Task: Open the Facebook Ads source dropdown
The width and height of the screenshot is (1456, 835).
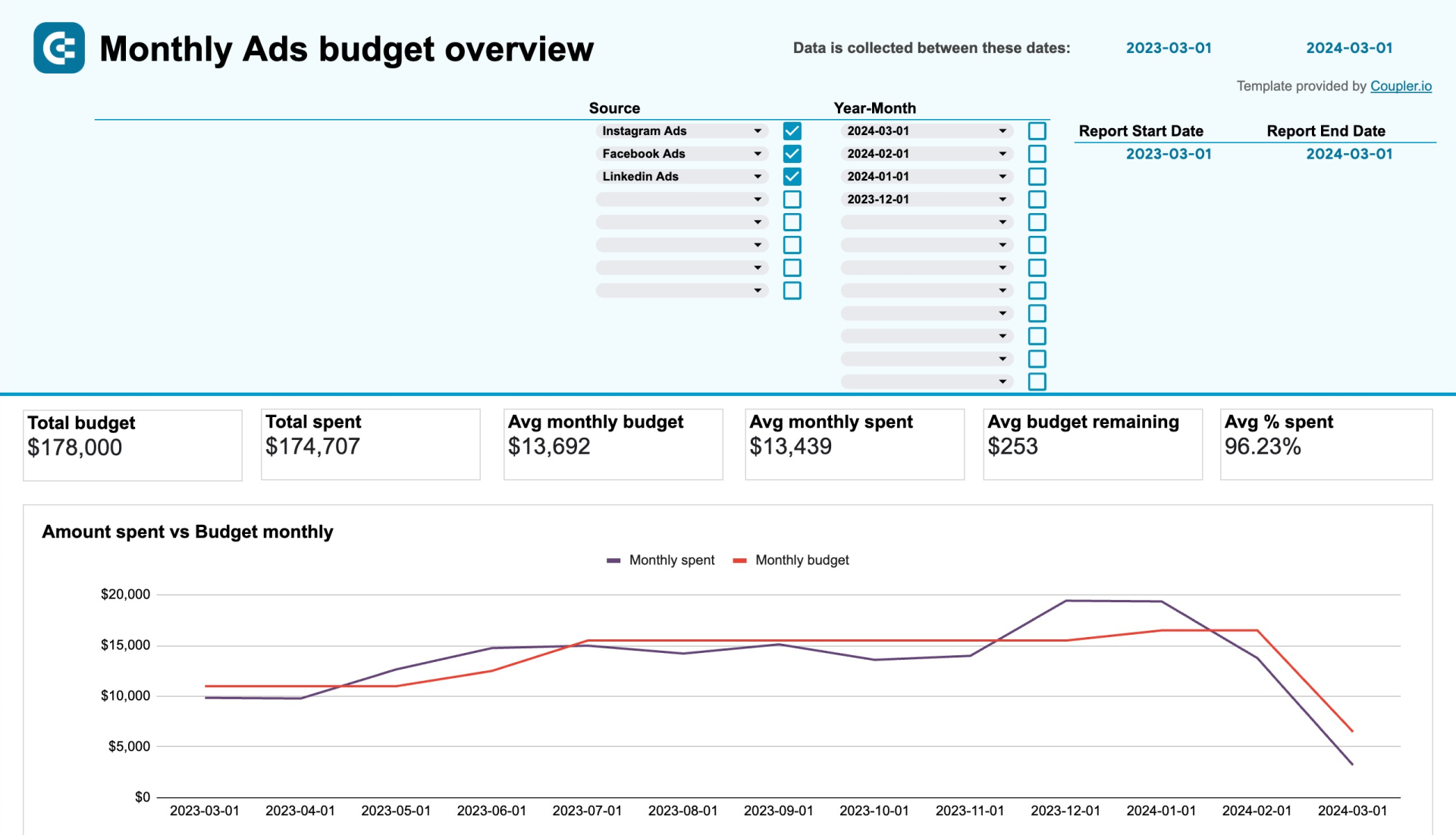Action: 758,153
